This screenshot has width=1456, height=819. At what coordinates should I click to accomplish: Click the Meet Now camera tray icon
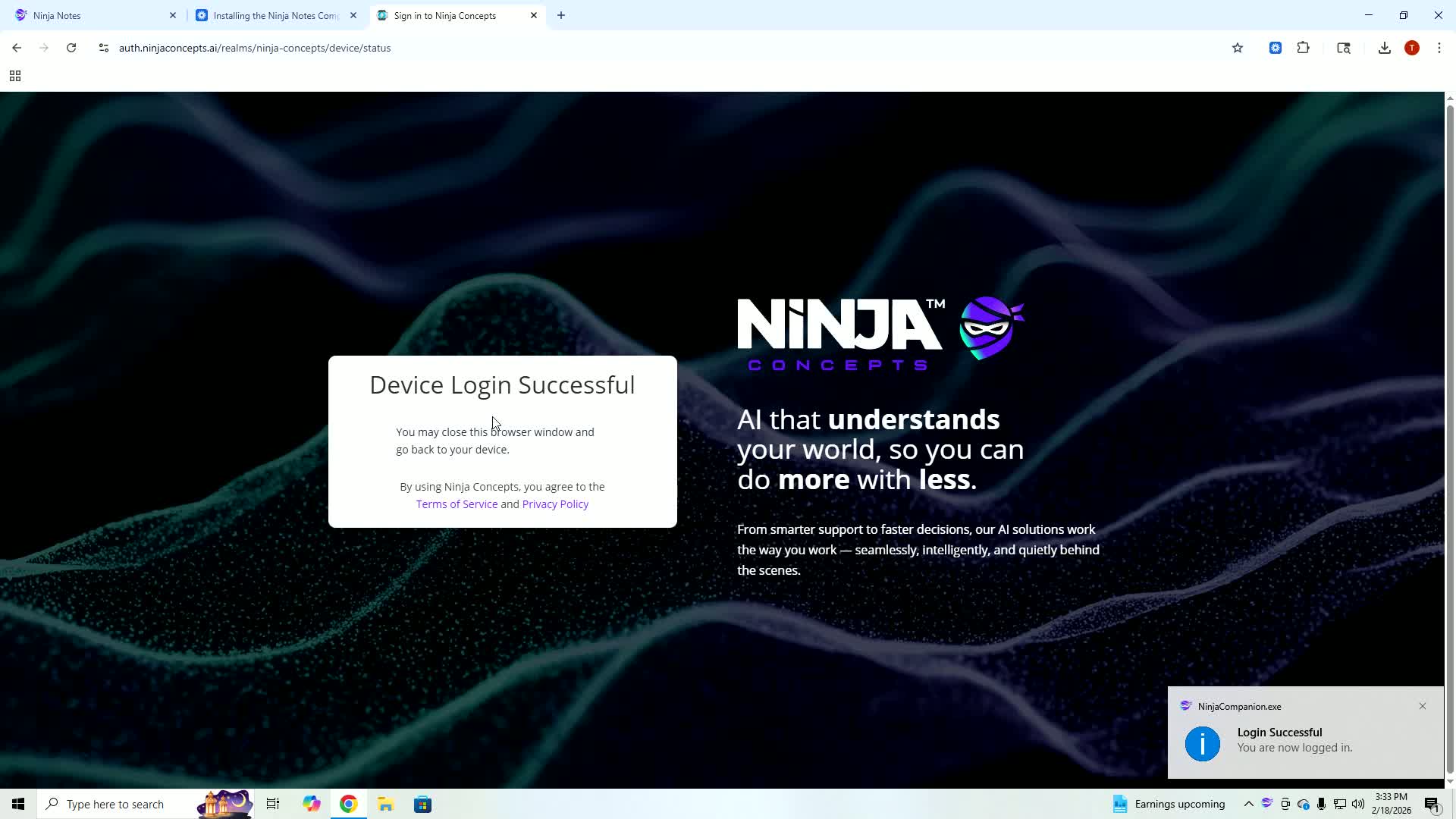click(x=1285, y=804)
